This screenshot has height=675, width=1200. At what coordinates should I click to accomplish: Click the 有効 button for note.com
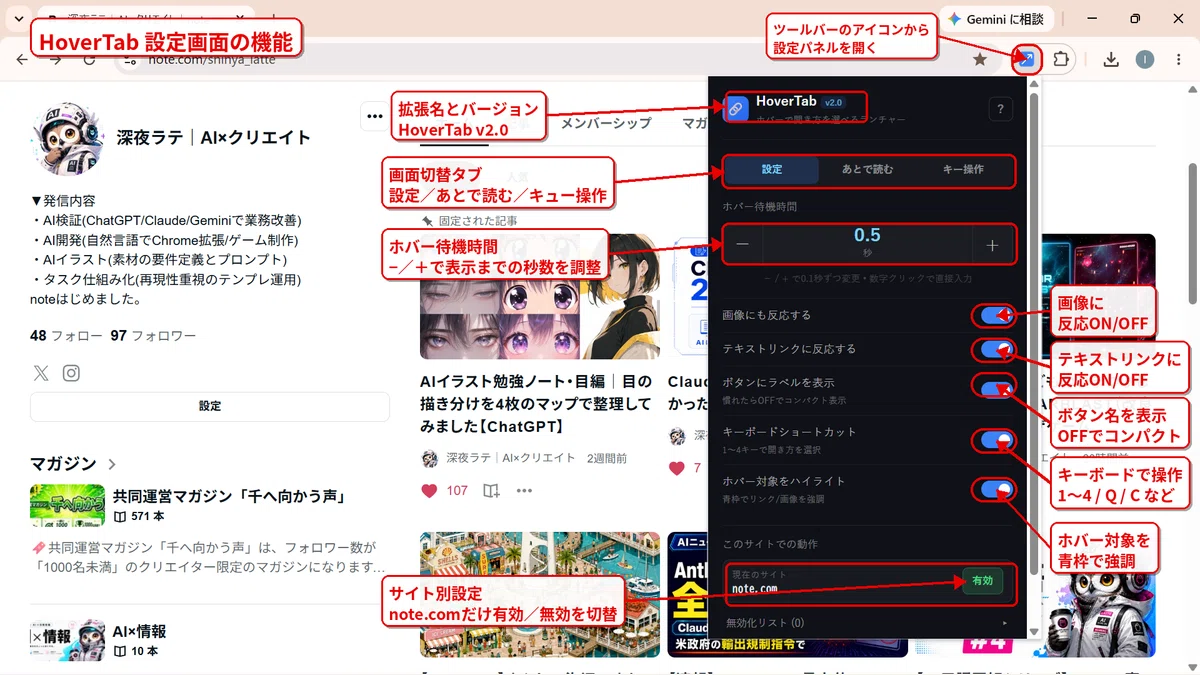click(982, 581)
